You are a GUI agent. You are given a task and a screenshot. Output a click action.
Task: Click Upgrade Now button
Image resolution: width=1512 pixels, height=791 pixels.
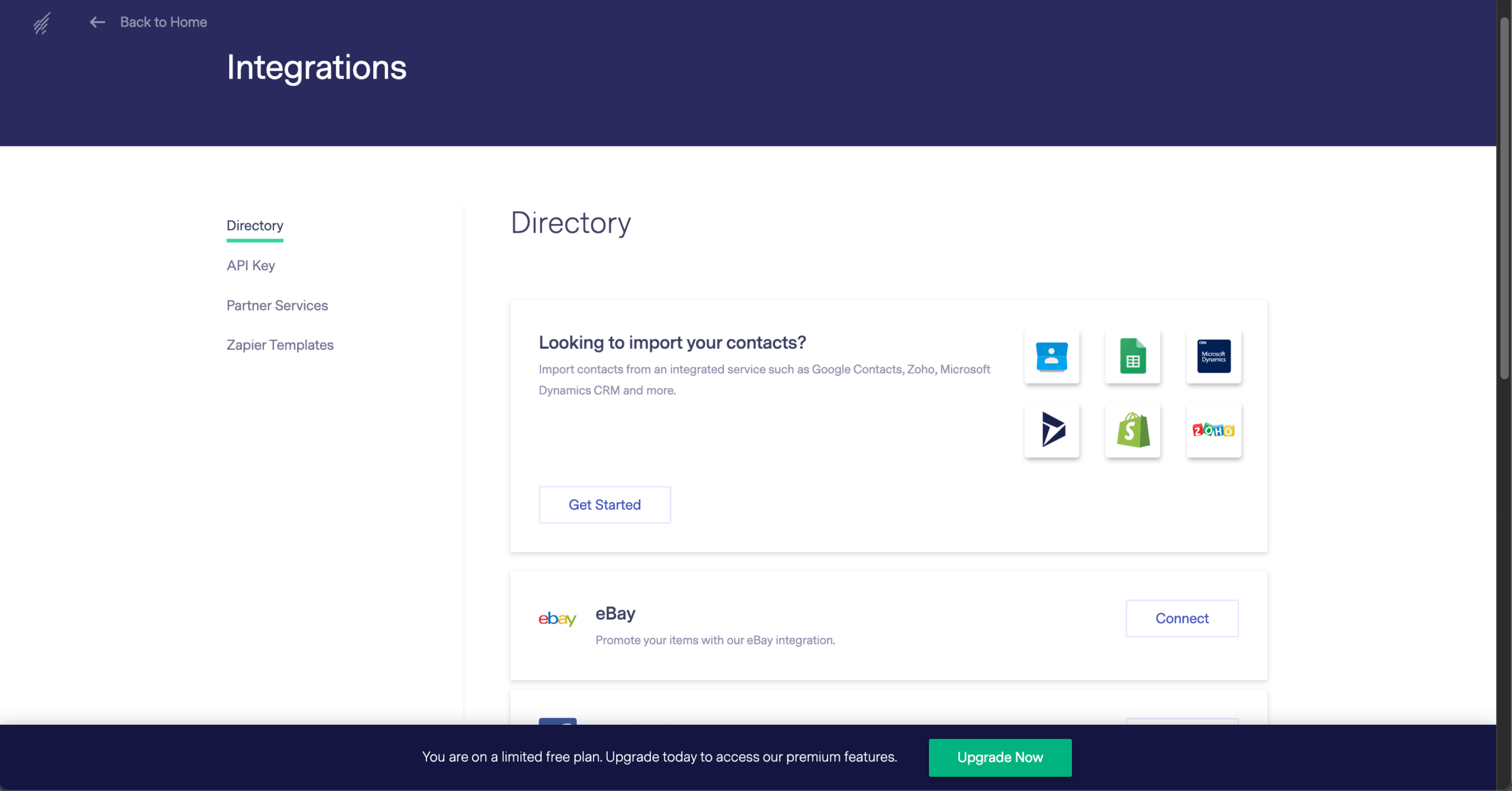(1000, 757)
